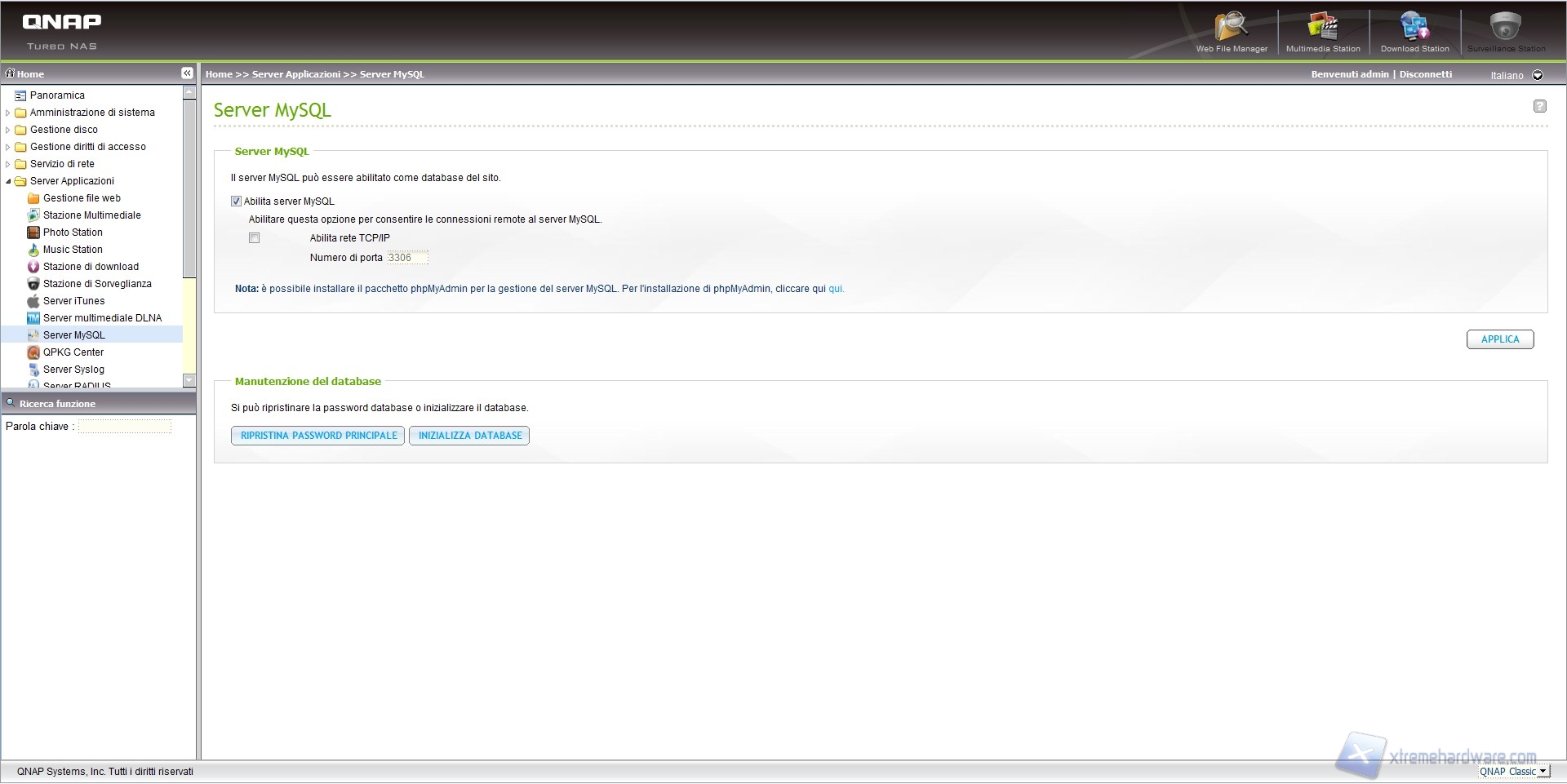This screenshot has height=784, width=1567.
Task: Open the Italiano language dropdown
Action: pyautogui.click(x=1538, y=75)
